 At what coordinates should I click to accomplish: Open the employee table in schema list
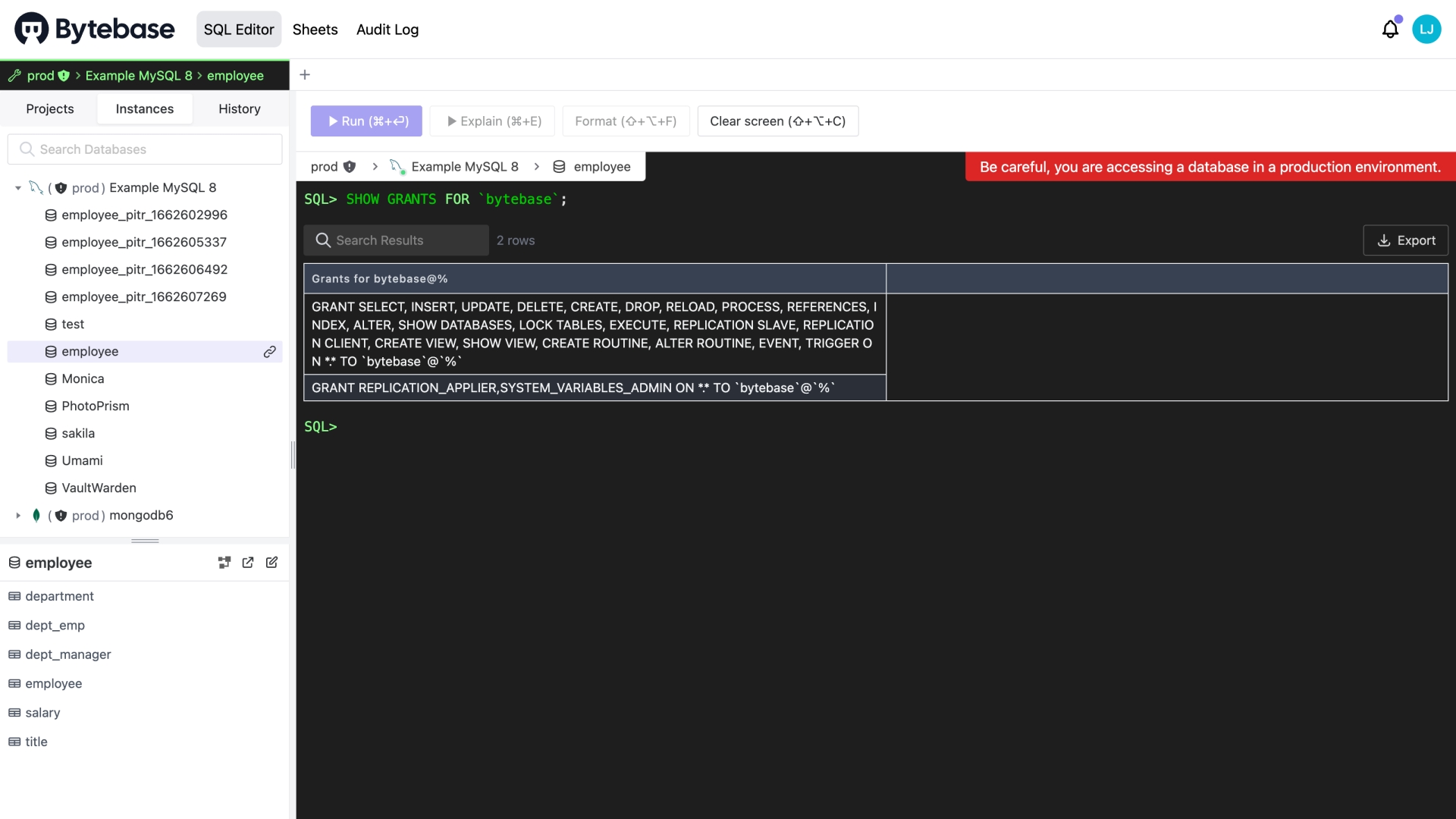click(54, 684)
